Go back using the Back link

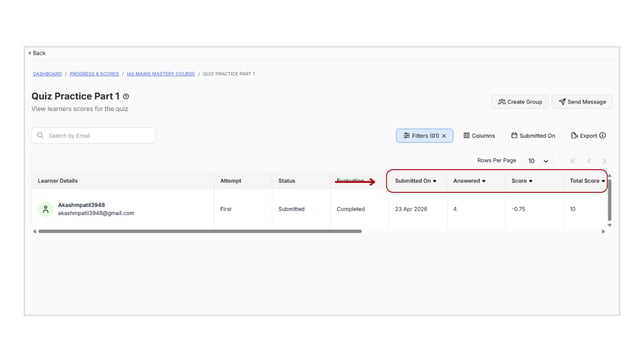37,53
